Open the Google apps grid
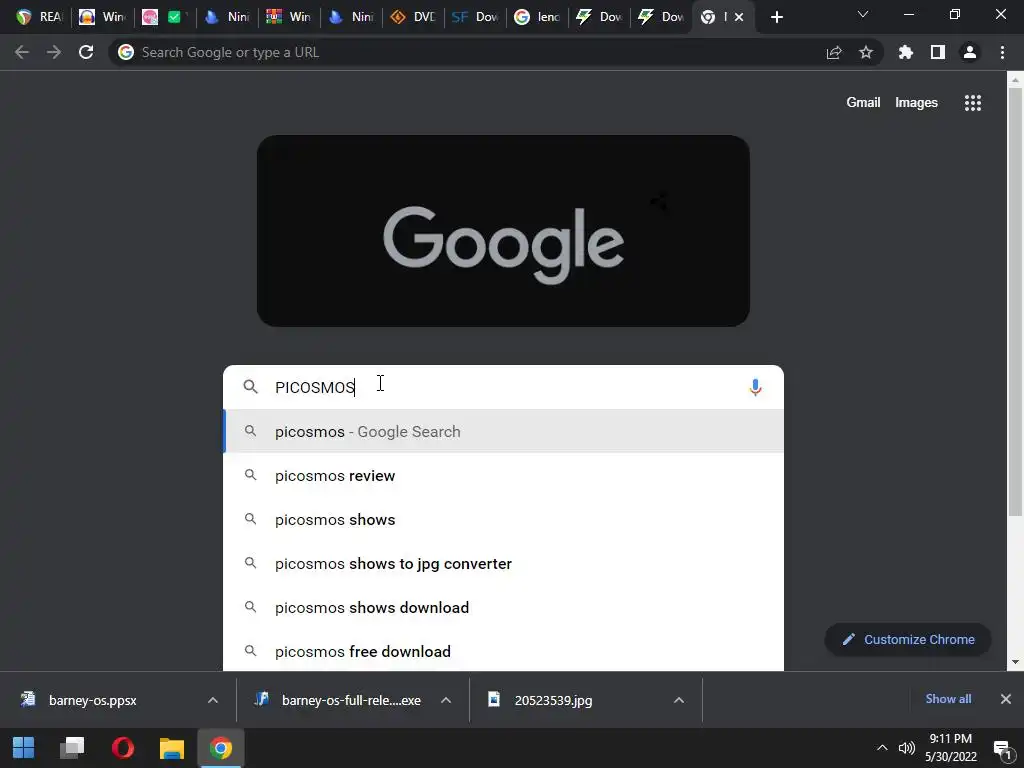Image resolution: width=1024 pixels, height=768 pixels. pyautogui.click(x=973, y=103)
